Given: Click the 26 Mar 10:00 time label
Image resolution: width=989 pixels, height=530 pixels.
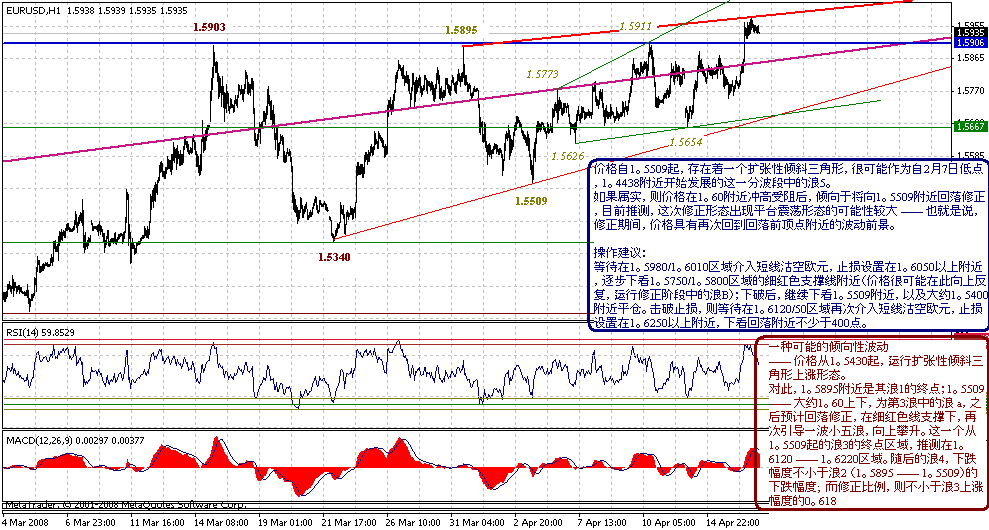Looking at the screenshot, I should coord(414,522).
